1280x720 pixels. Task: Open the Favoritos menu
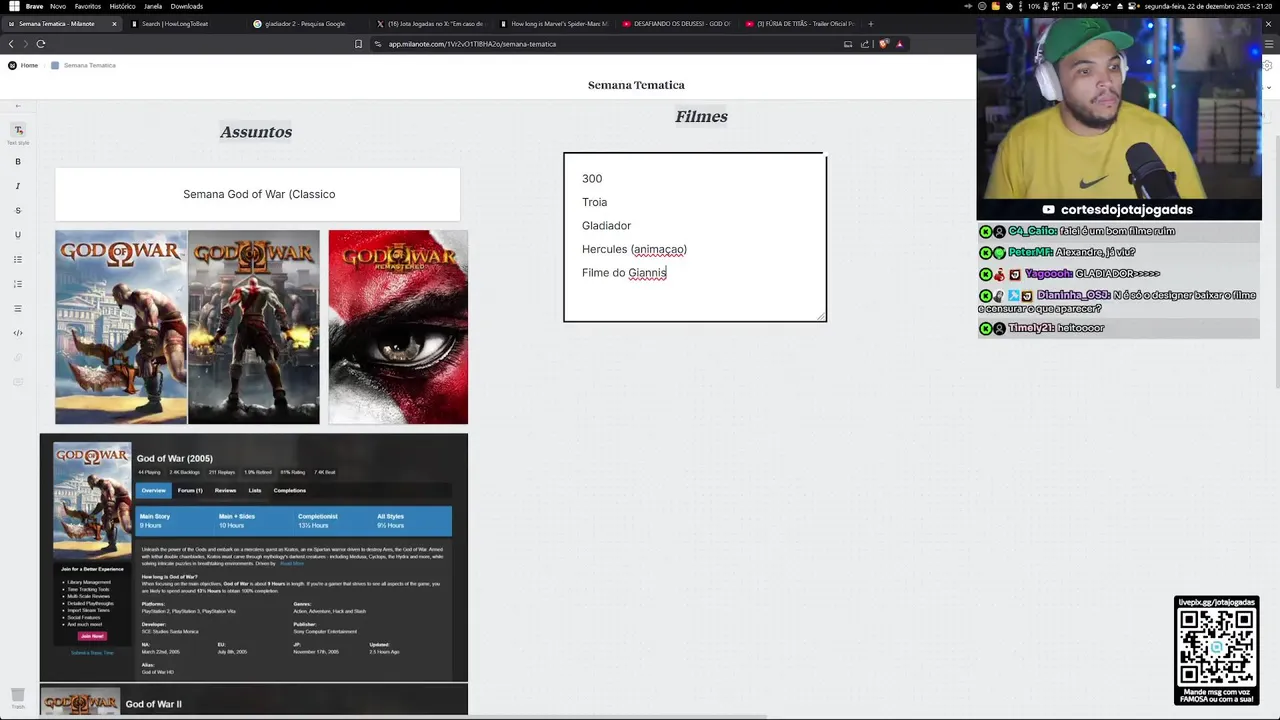click(88, 6)
